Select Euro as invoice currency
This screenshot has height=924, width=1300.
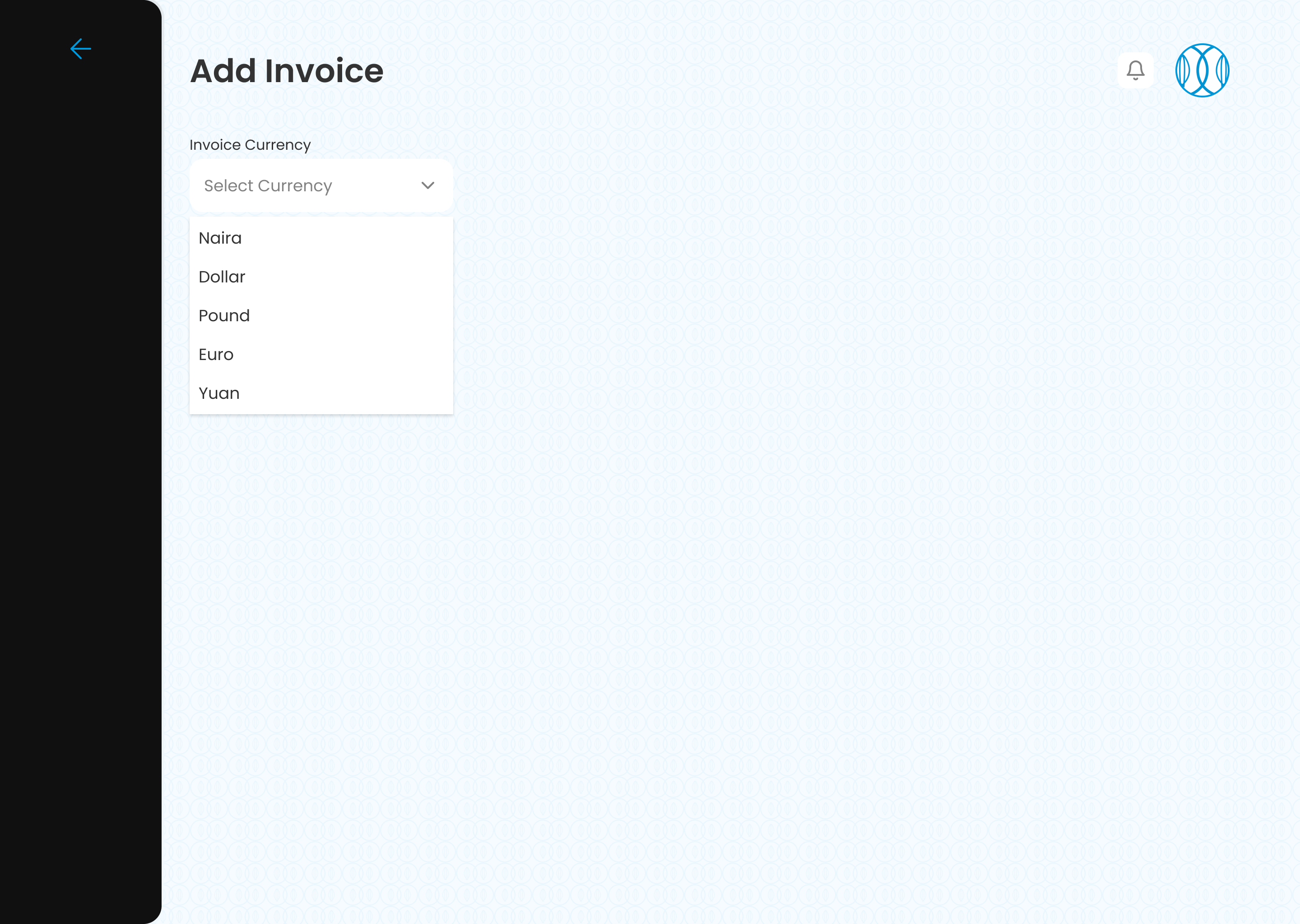point(321,355)
